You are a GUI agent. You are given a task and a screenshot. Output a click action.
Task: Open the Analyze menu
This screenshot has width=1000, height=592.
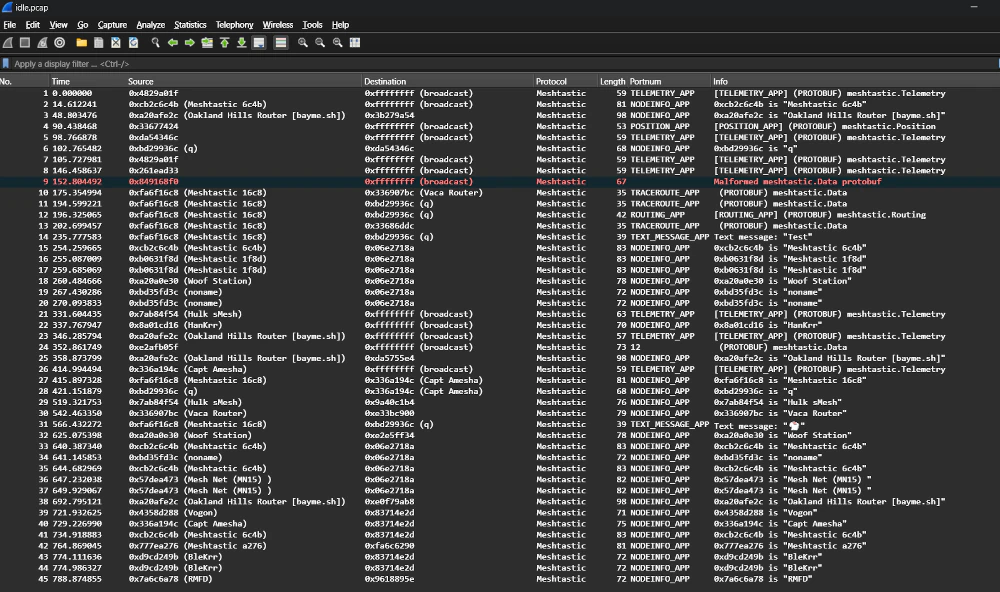(x=151, y=25)
